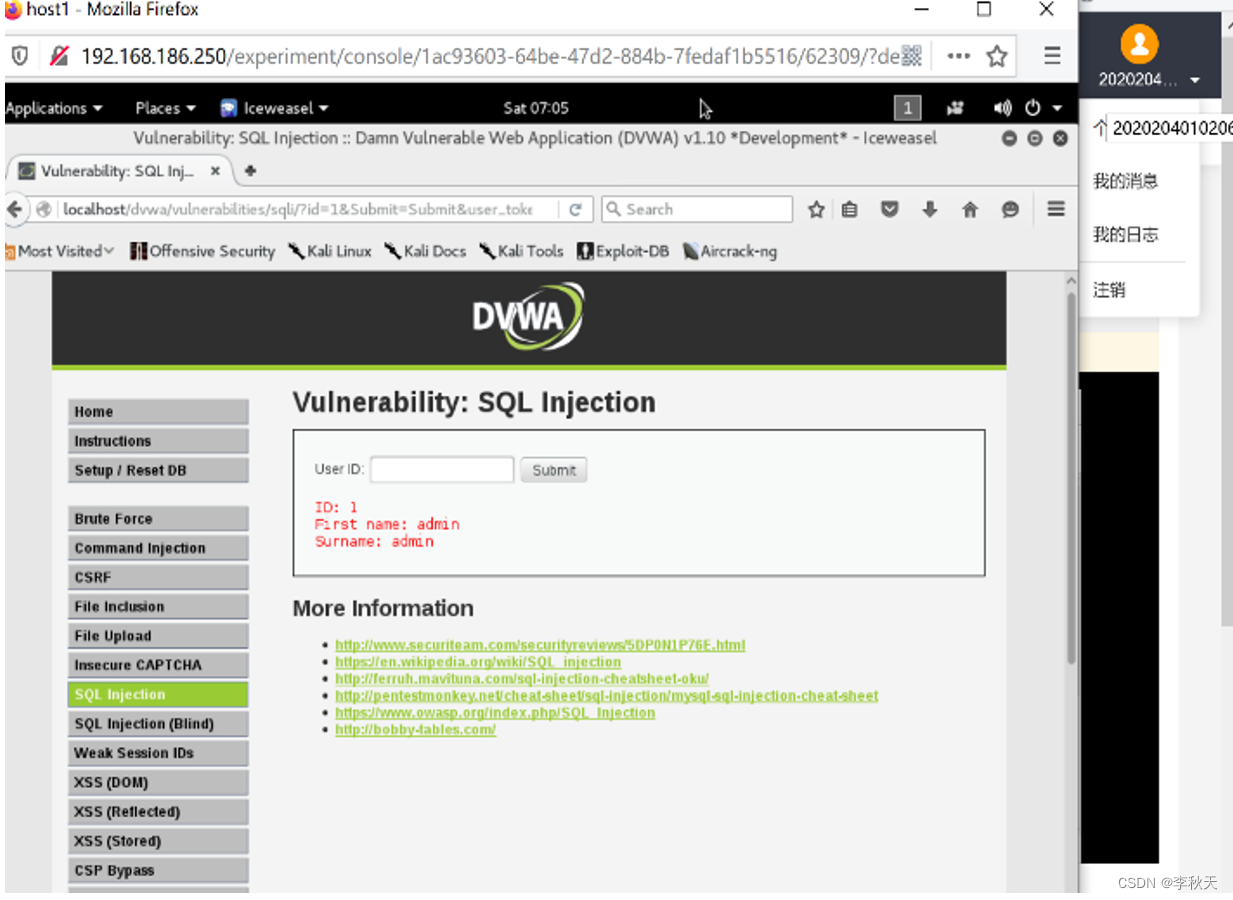Click the chat smiley icon in Iceweasel
Image resolution: width=1233 pixels, height=900 pixels.
pyautogui.click(x=1010, y=209)
